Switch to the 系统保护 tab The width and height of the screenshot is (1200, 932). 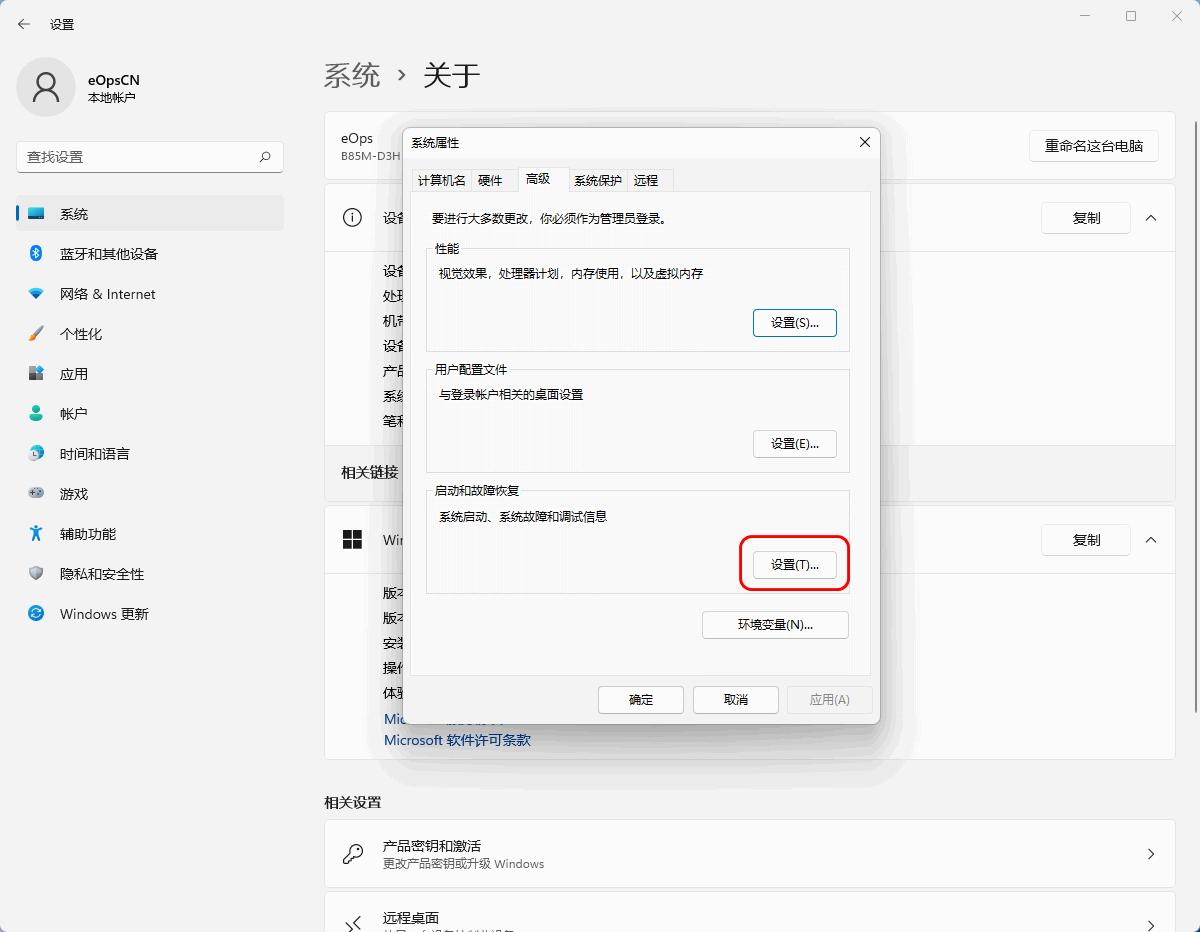coord(597,180)
